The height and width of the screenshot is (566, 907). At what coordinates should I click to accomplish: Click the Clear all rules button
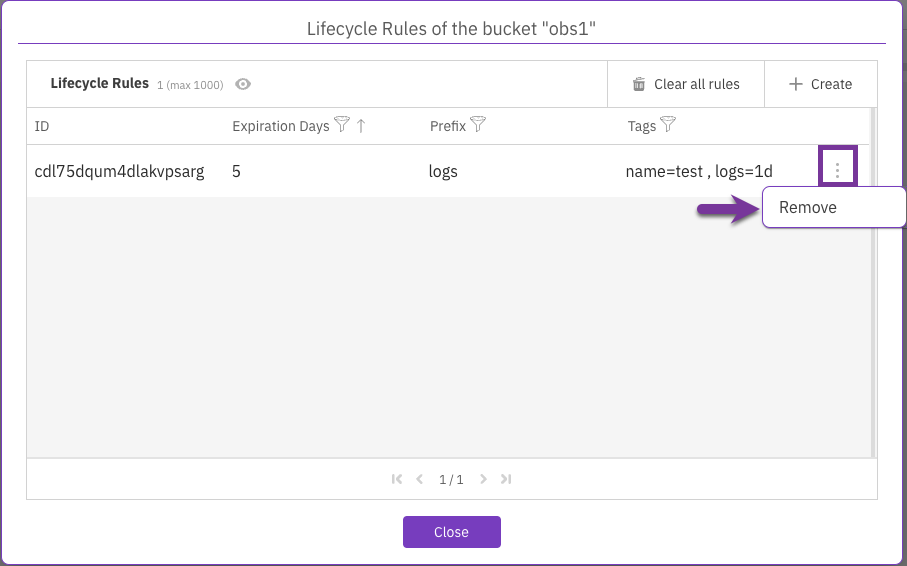(686, 84)
